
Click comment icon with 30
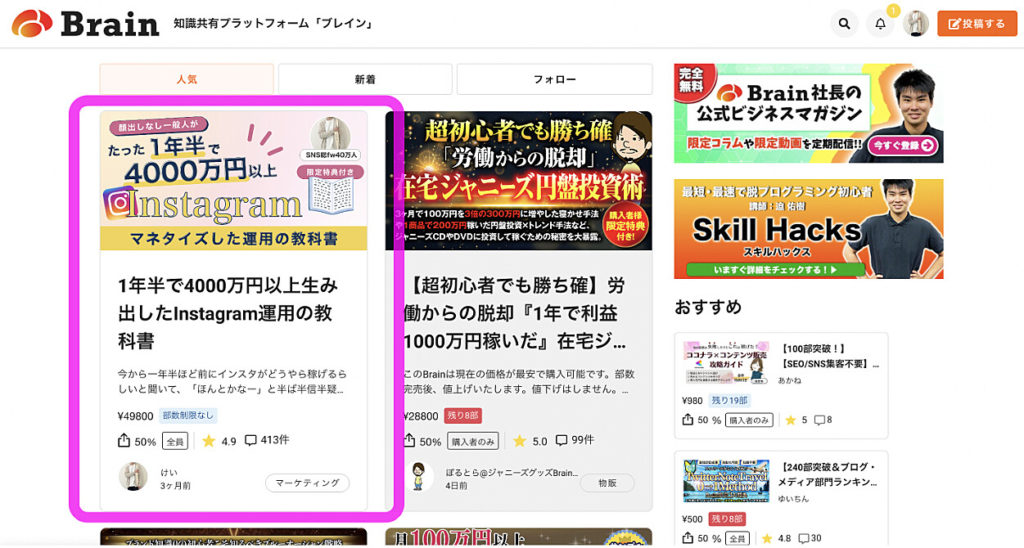(804, 538)
